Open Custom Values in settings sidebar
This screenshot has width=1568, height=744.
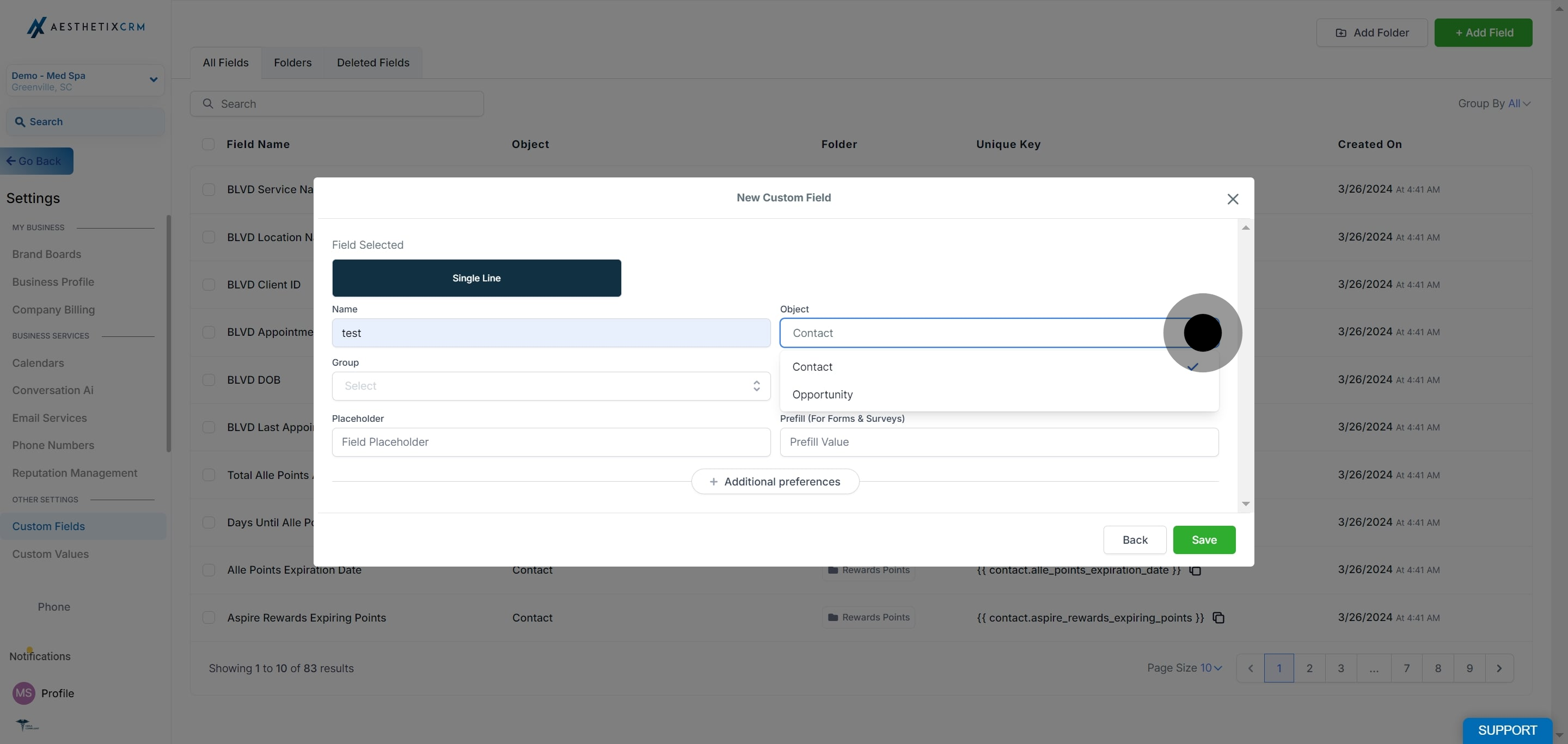click(x=51, y=554)
